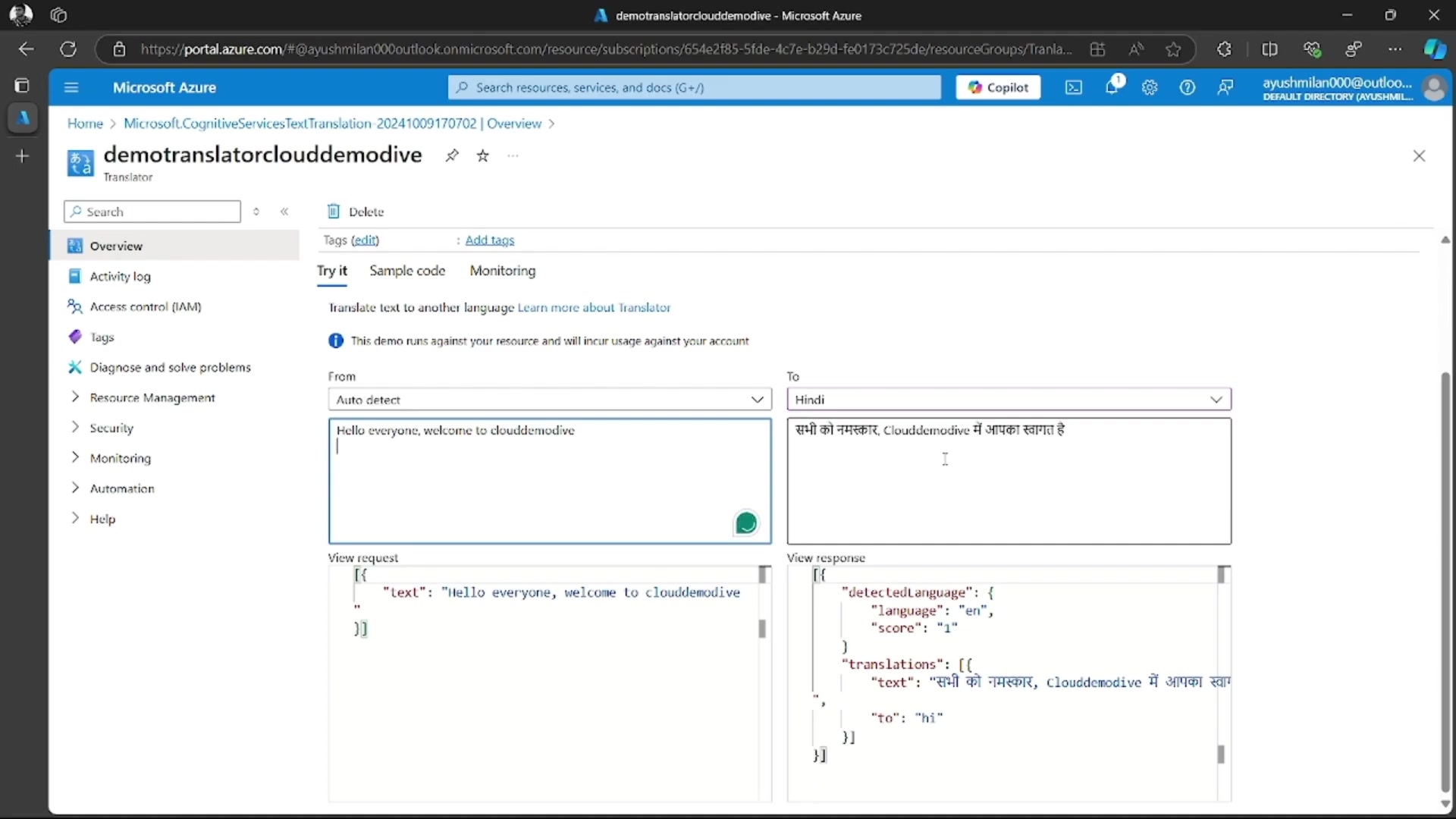
Task: Open Cloud Shell from top bar
Action: (x=1074, y=87)
